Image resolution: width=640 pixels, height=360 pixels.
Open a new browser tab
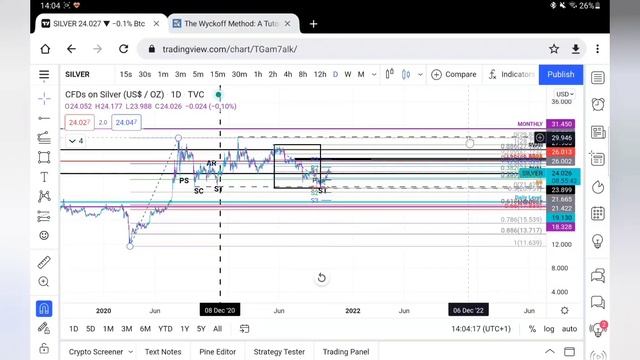point(313,24)
